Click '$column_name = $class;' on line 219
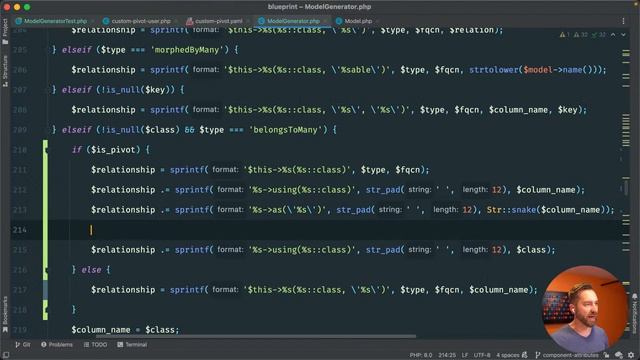This screenshot has width=640, height=360. (125, 330)
